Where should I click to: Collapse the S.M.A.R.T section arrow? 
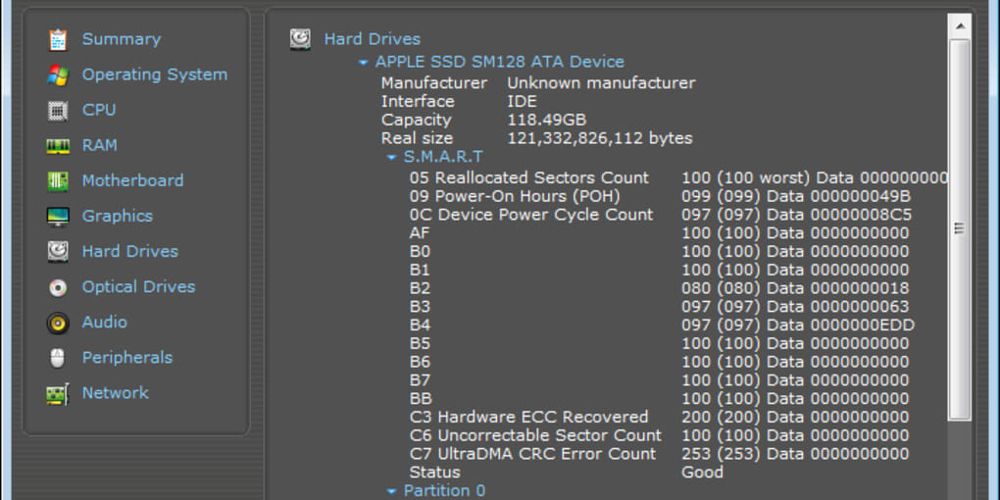point(392,158)
